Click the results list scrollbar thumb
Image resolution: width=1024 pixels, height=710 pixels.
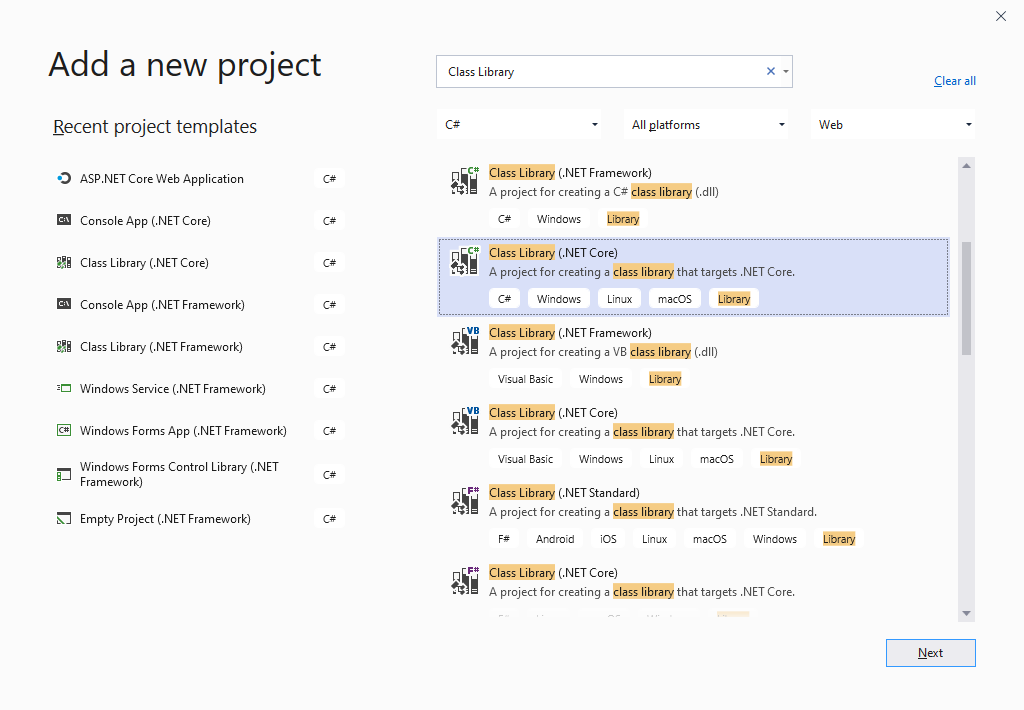(967, 299)
